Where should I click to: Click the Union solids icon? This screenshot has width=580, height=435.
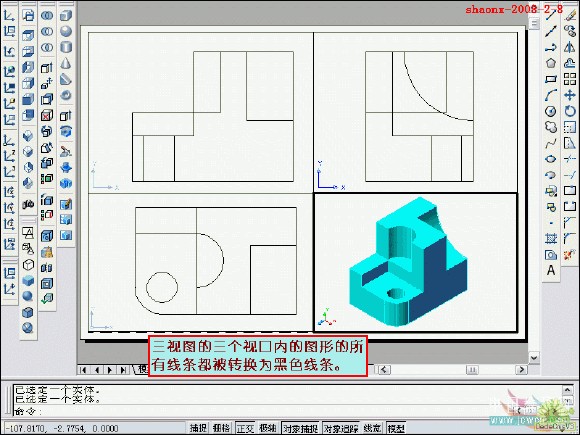[x=47, y=15]
